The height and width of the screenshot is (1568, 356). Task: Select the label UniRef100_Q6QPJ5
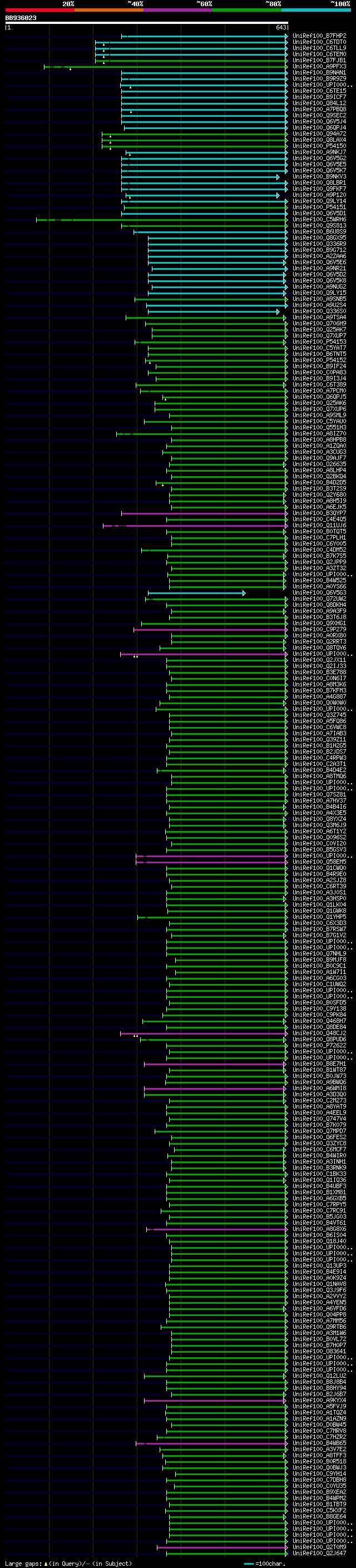click(319, 397)
